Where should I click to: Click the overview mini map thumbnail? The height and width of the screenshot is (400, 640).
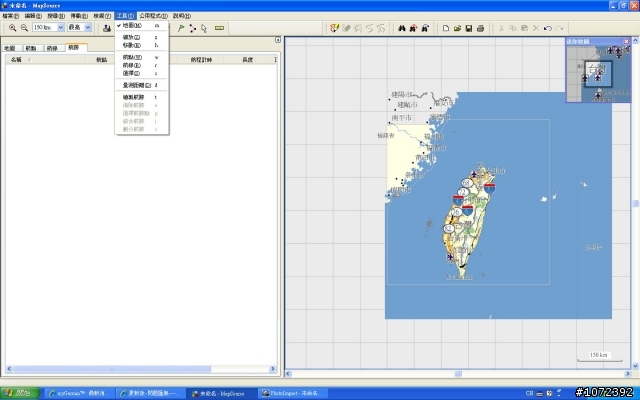point(598,73)
